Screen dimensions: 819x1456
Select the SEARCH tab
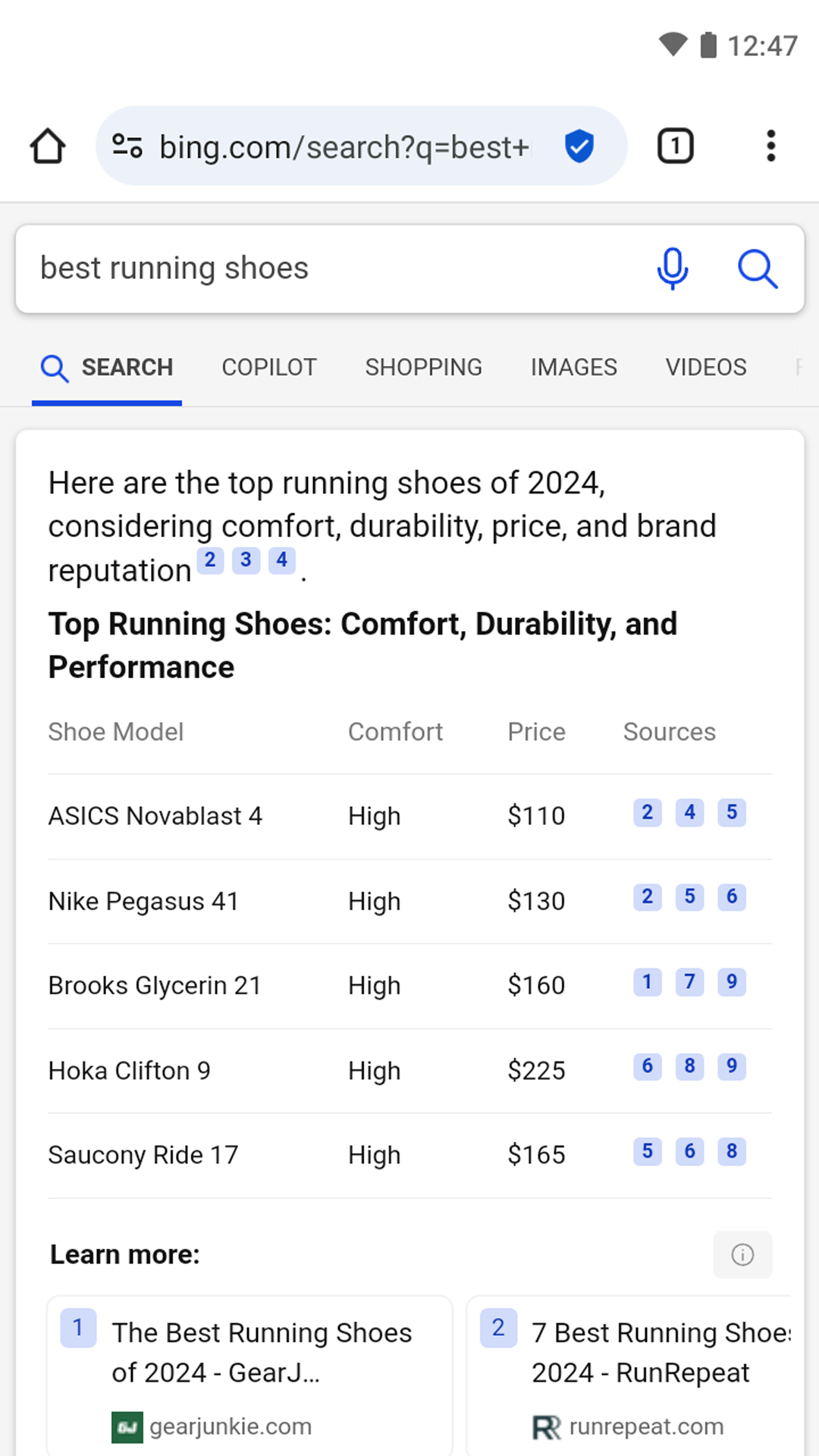(107, 368)
